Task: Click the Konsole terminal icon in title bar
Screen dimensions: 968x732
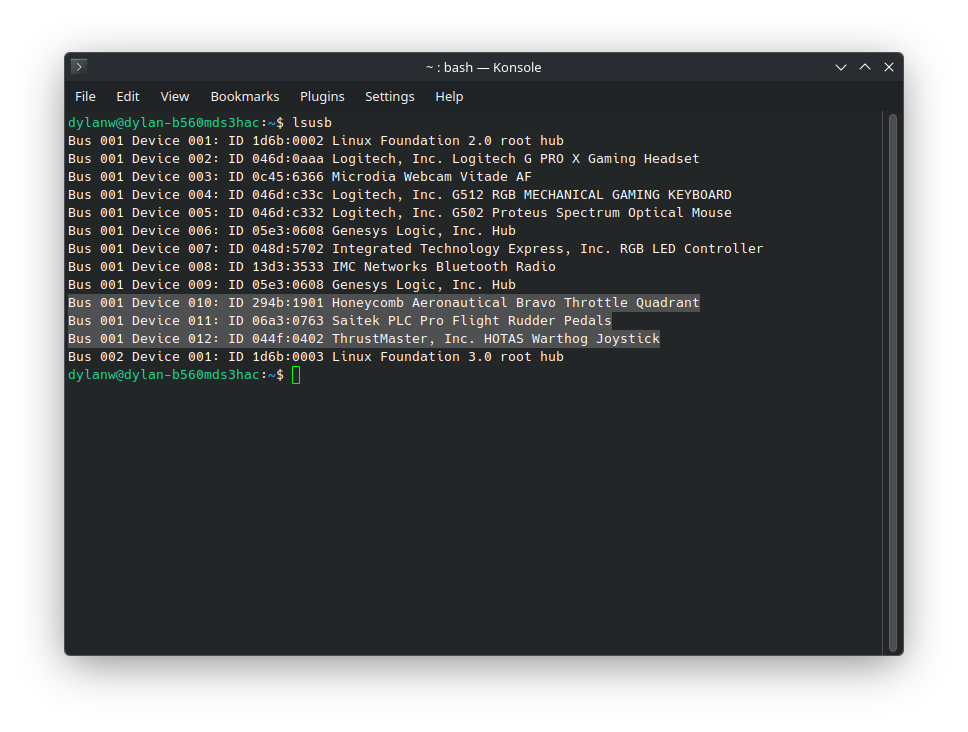Action: 79,67
